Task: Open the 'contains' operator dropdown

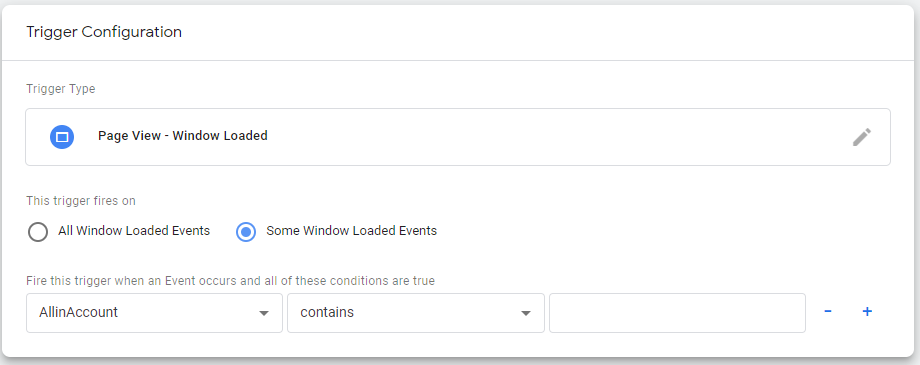Action: (x=416, y=313)
